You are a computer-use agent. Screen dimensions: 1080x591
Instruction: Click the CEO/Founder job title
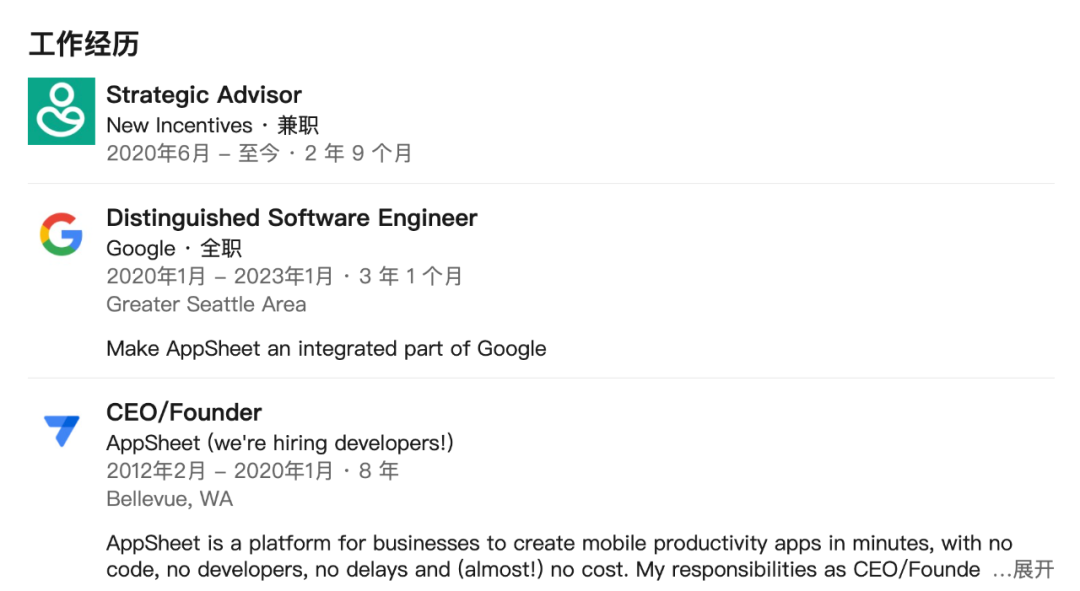coord(184,413)
